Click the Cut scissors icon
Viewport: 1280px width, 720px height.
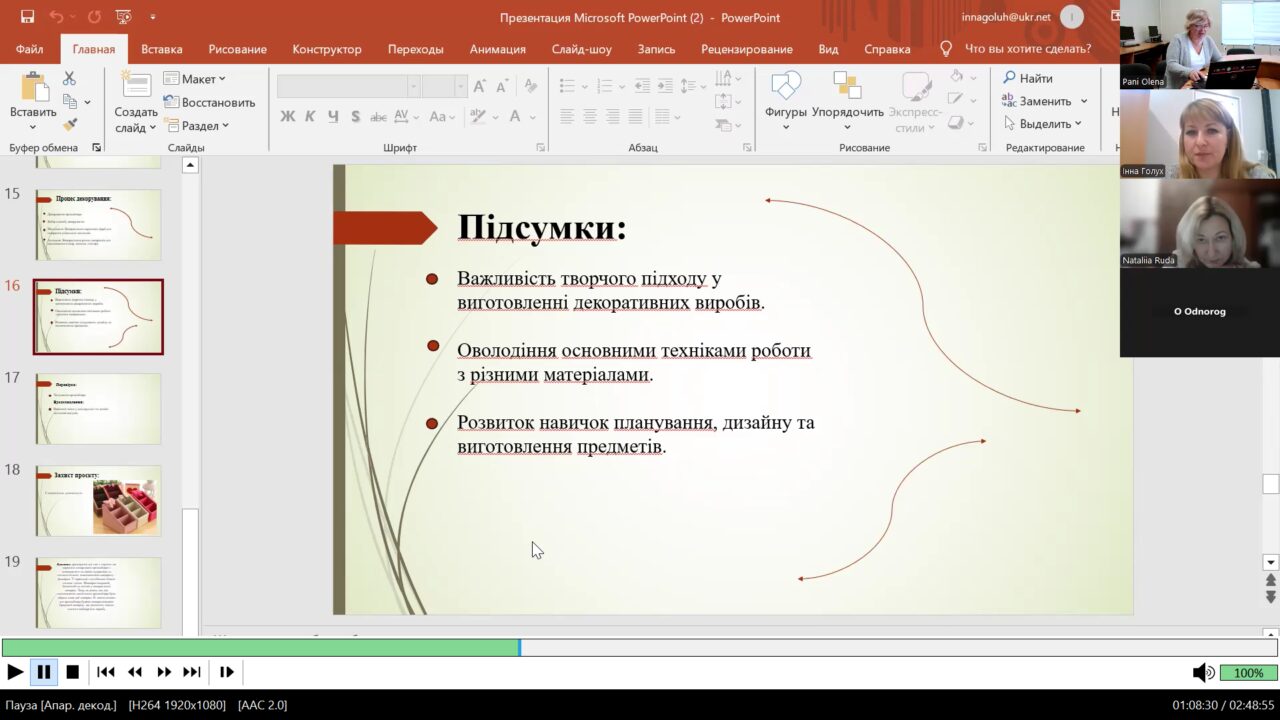coord(69,78)
